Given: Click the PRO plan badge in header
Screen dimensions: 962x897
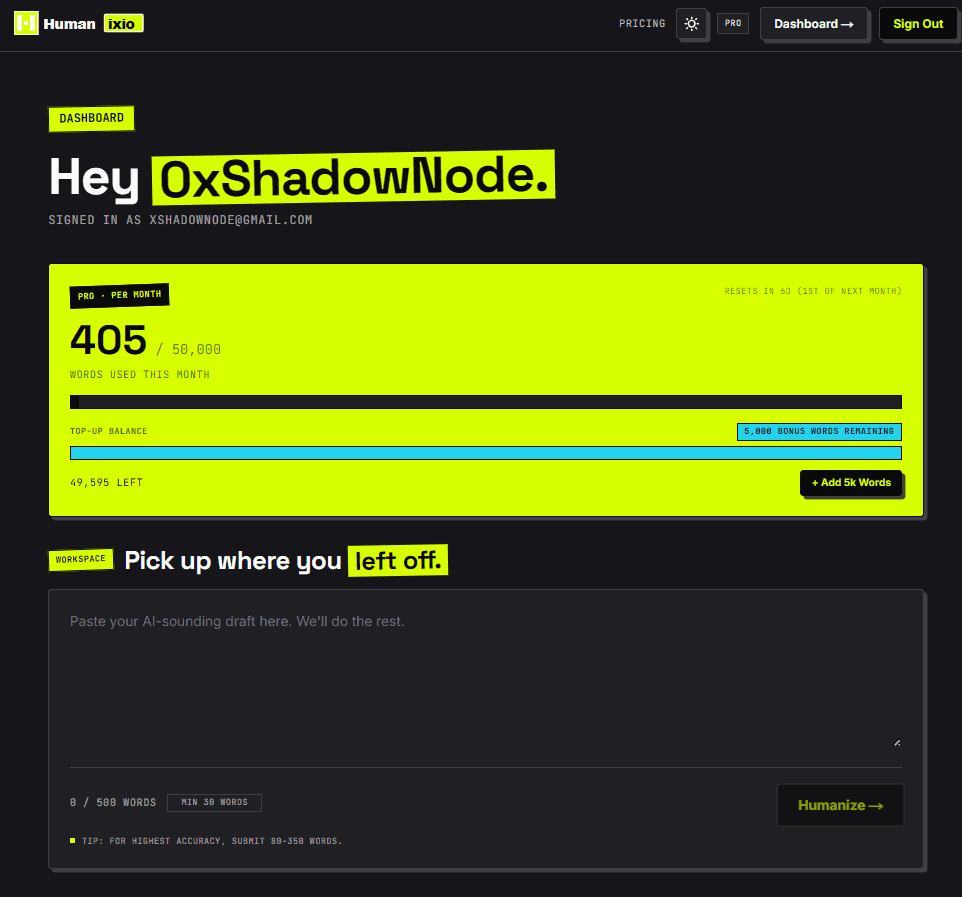Looking at the screenshot, I should (733, 23).
